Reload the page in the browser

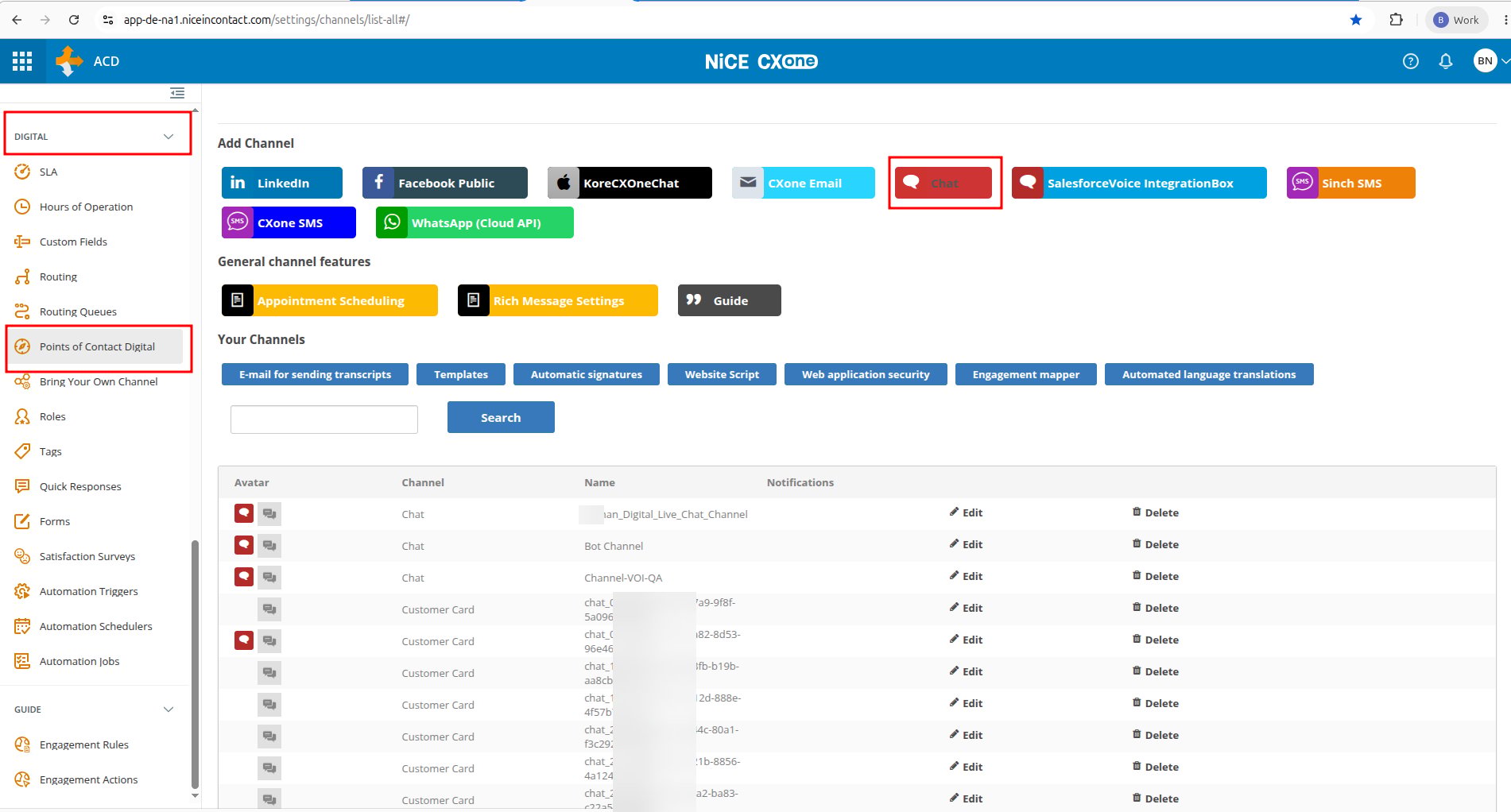(x=74, y=20)
